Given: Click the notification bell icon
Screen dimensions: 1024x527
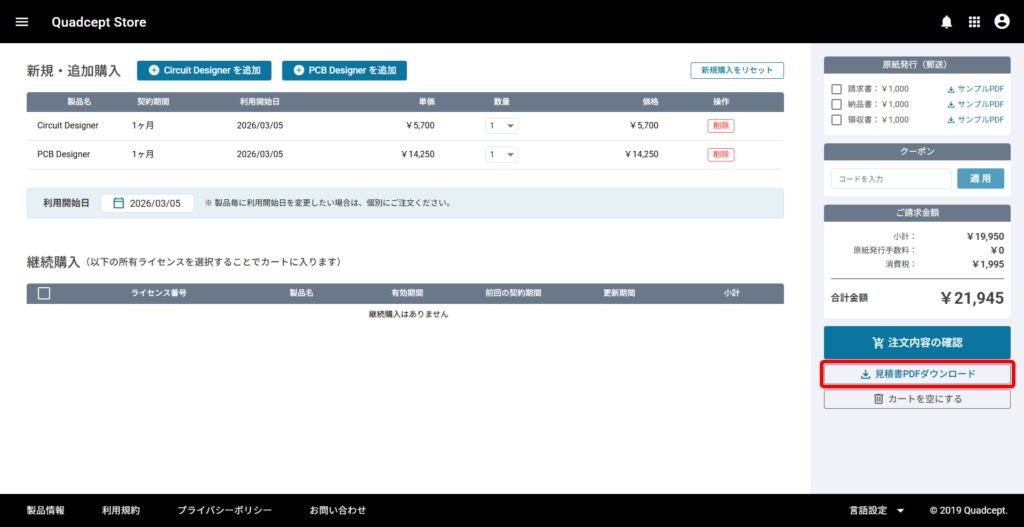Looking at the screenshot, I should [x=947, y=22].
